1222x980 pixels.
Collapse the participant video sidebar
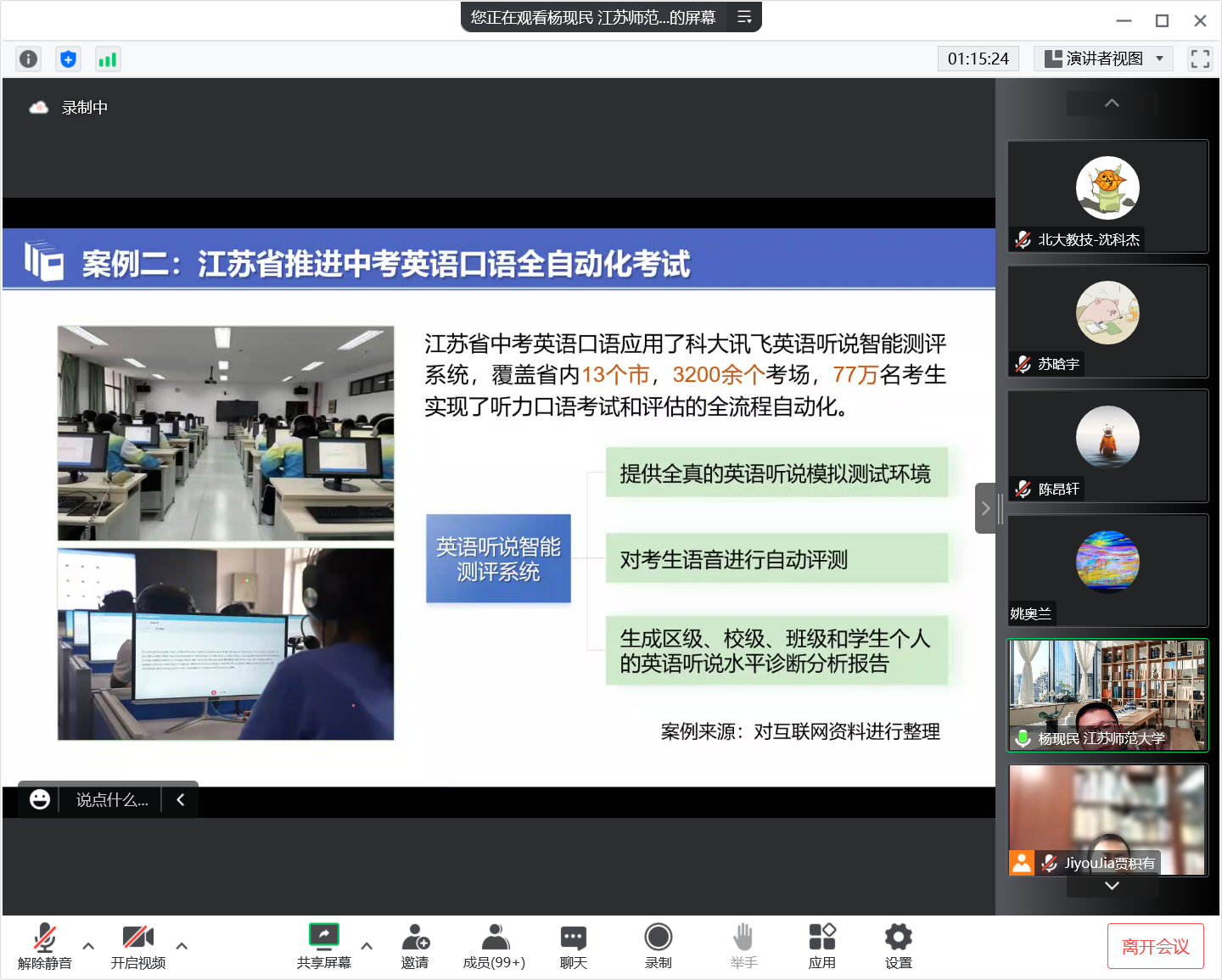click(985, 508)
